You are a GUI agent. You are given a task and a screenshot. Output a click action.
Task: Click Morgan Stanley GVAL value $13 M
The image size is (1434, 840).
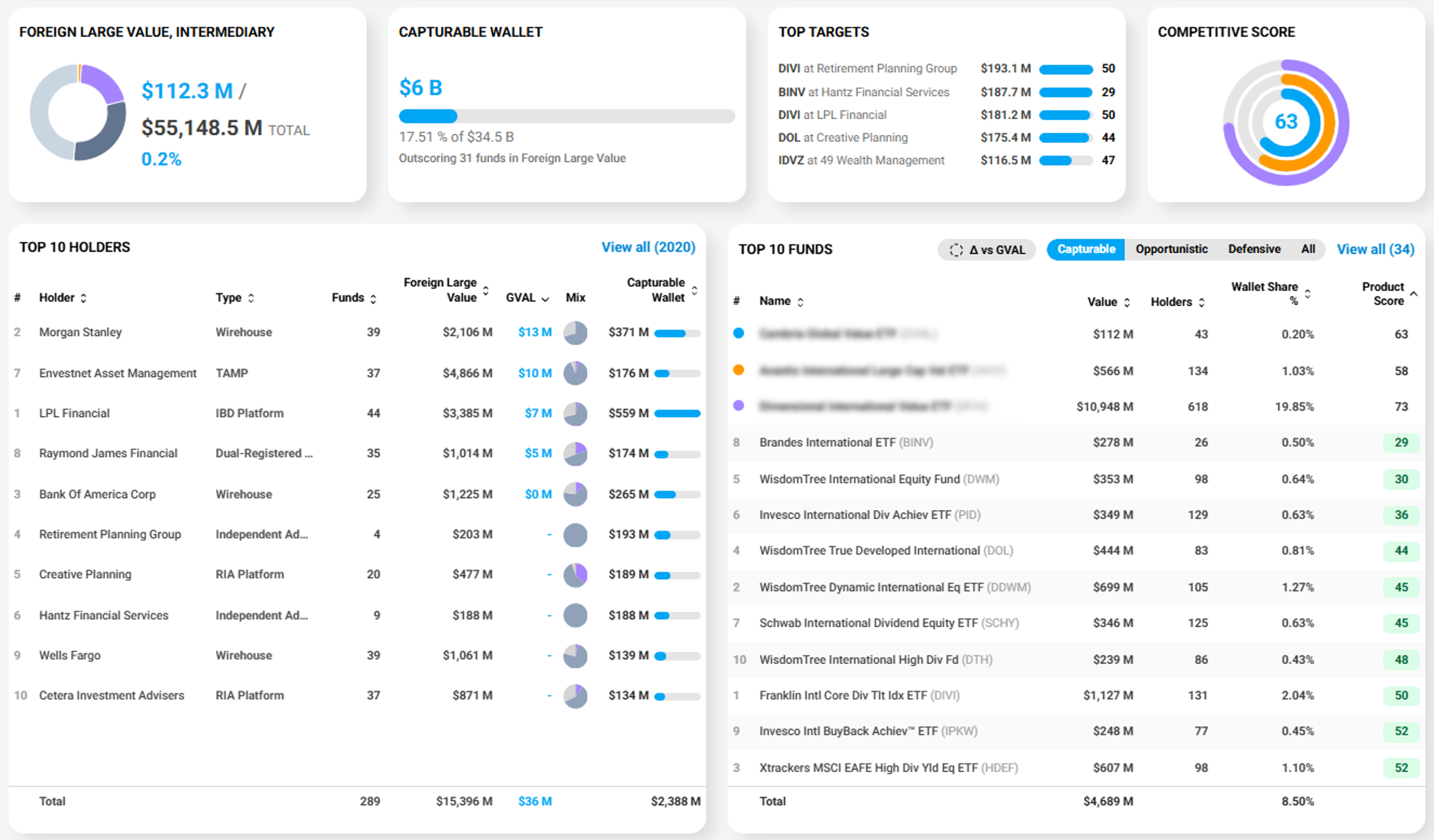tap(535, 332)
